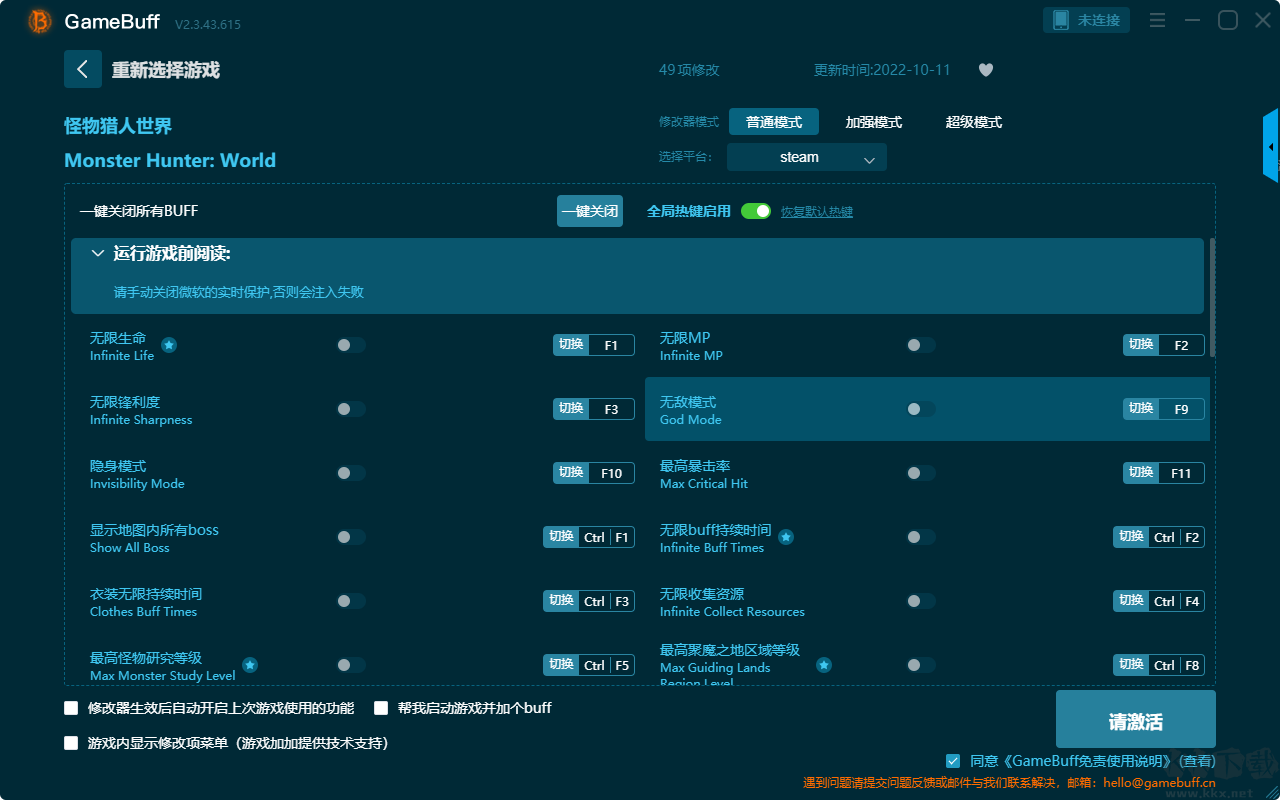Check 帮我启动游戏并加个buff checkbox
1280x800 pixels.
coord(381,708)
